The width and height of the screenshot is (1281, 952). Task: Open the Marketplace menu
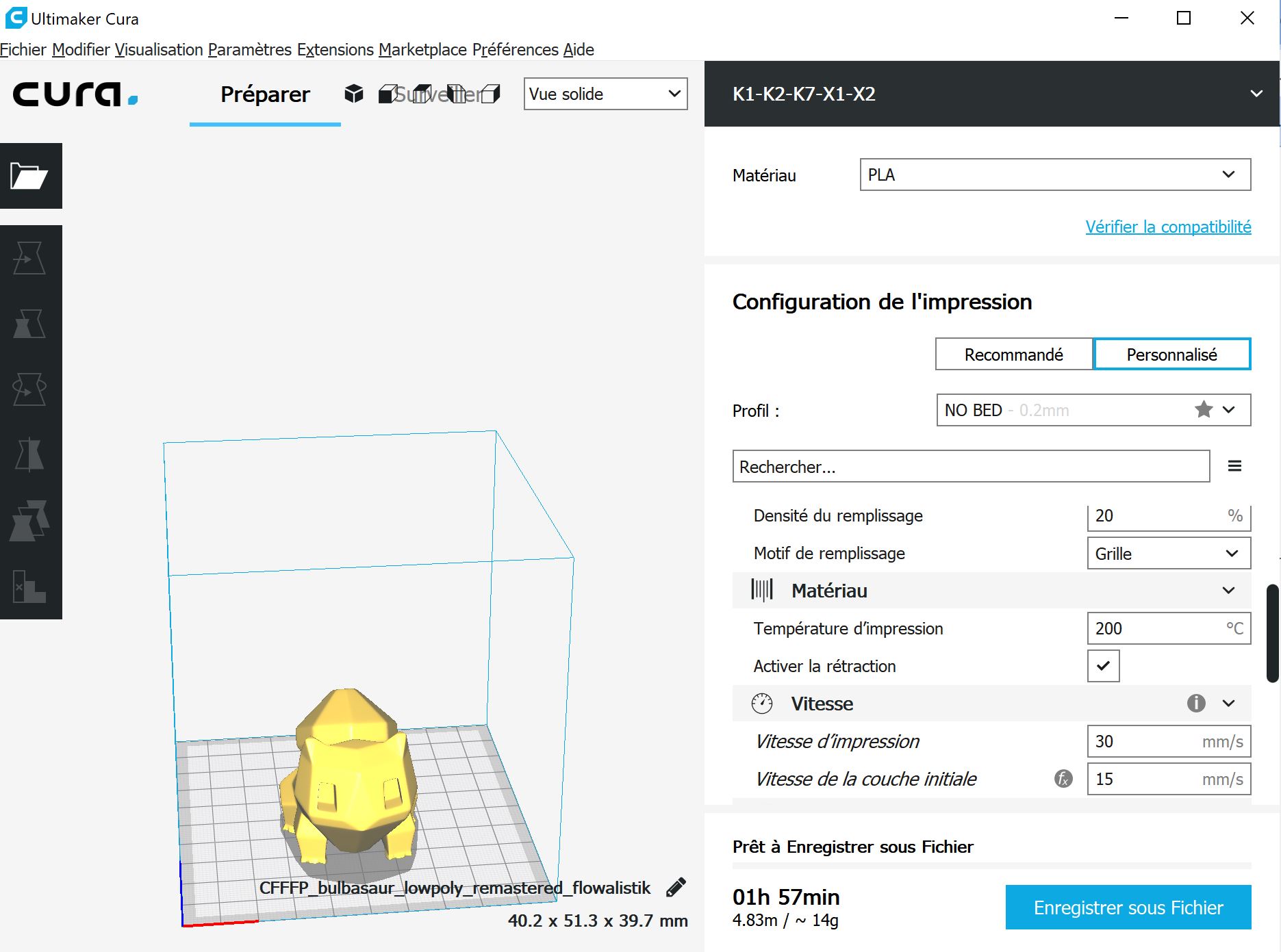pyautogui.click(x=422, y=49)
